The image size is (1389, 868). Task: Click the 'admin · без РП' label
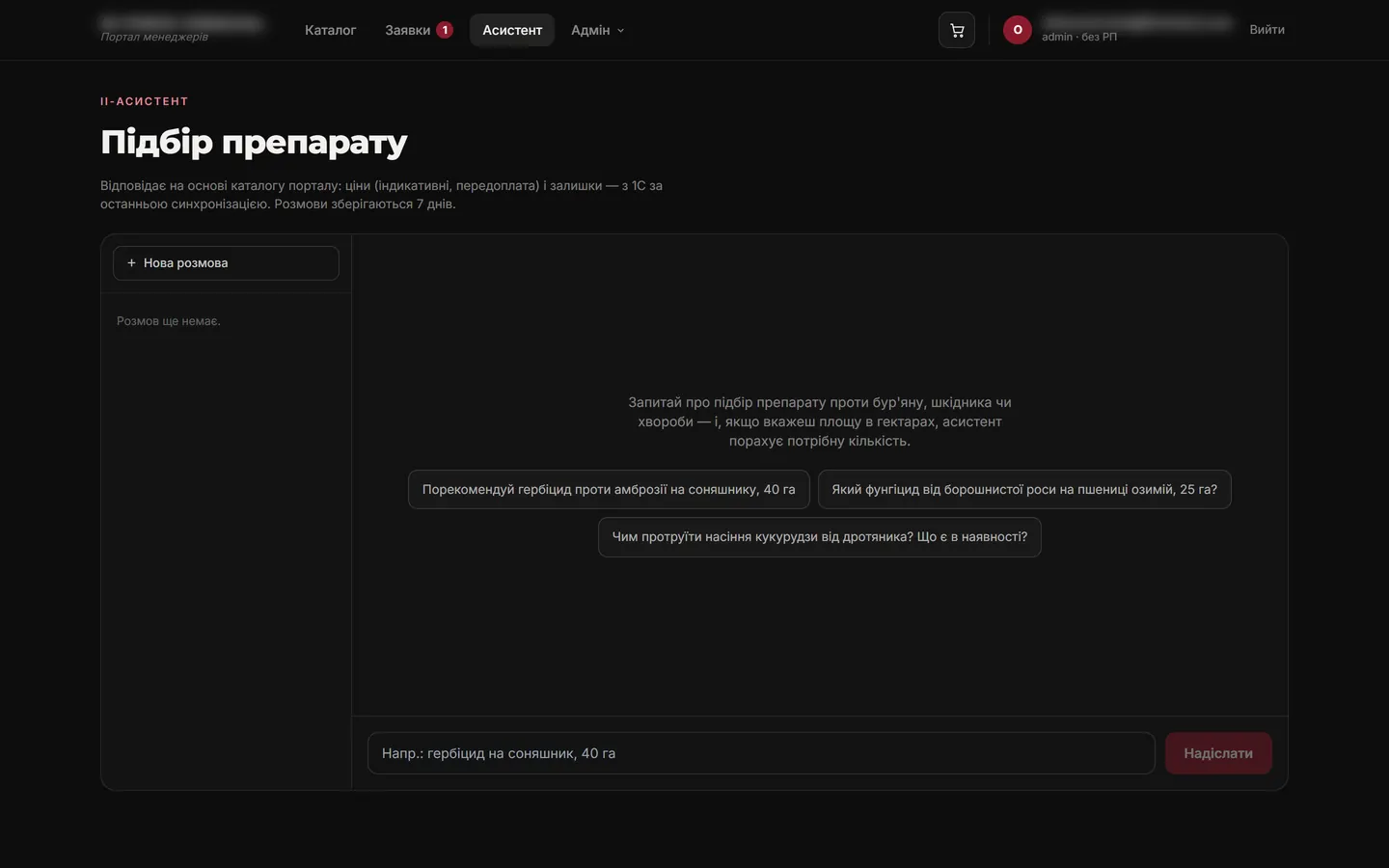tap(1079, 37)
